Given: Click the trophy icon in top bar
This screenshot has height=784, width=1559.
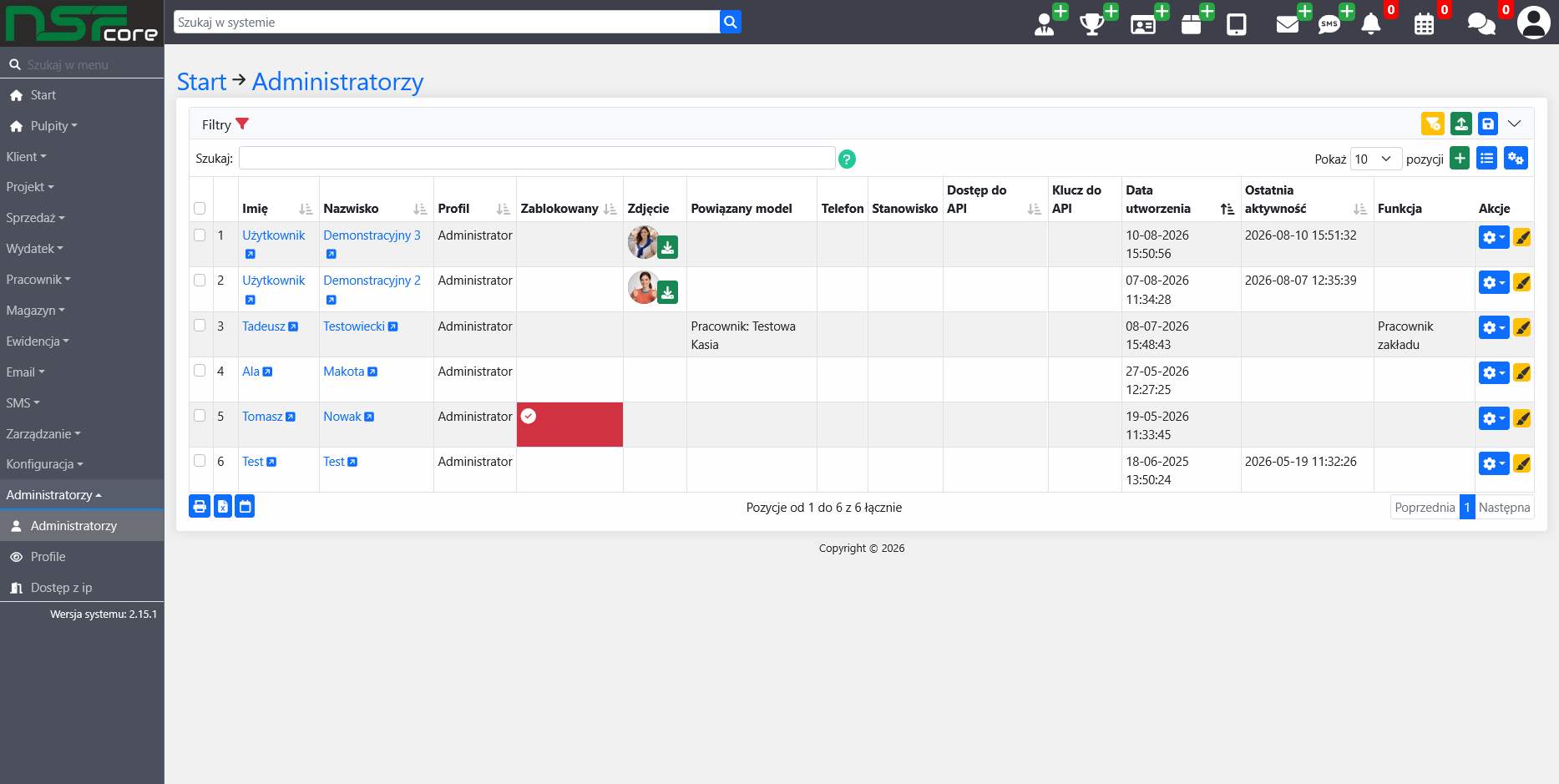Looking at the screenshot, I should click(x=1092, y=23).
